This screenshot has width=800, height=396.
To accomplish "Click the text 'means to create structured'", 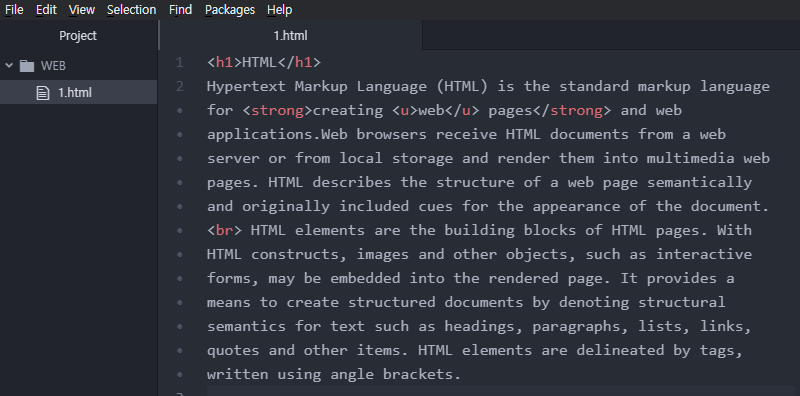I will [x=321, y=302].
